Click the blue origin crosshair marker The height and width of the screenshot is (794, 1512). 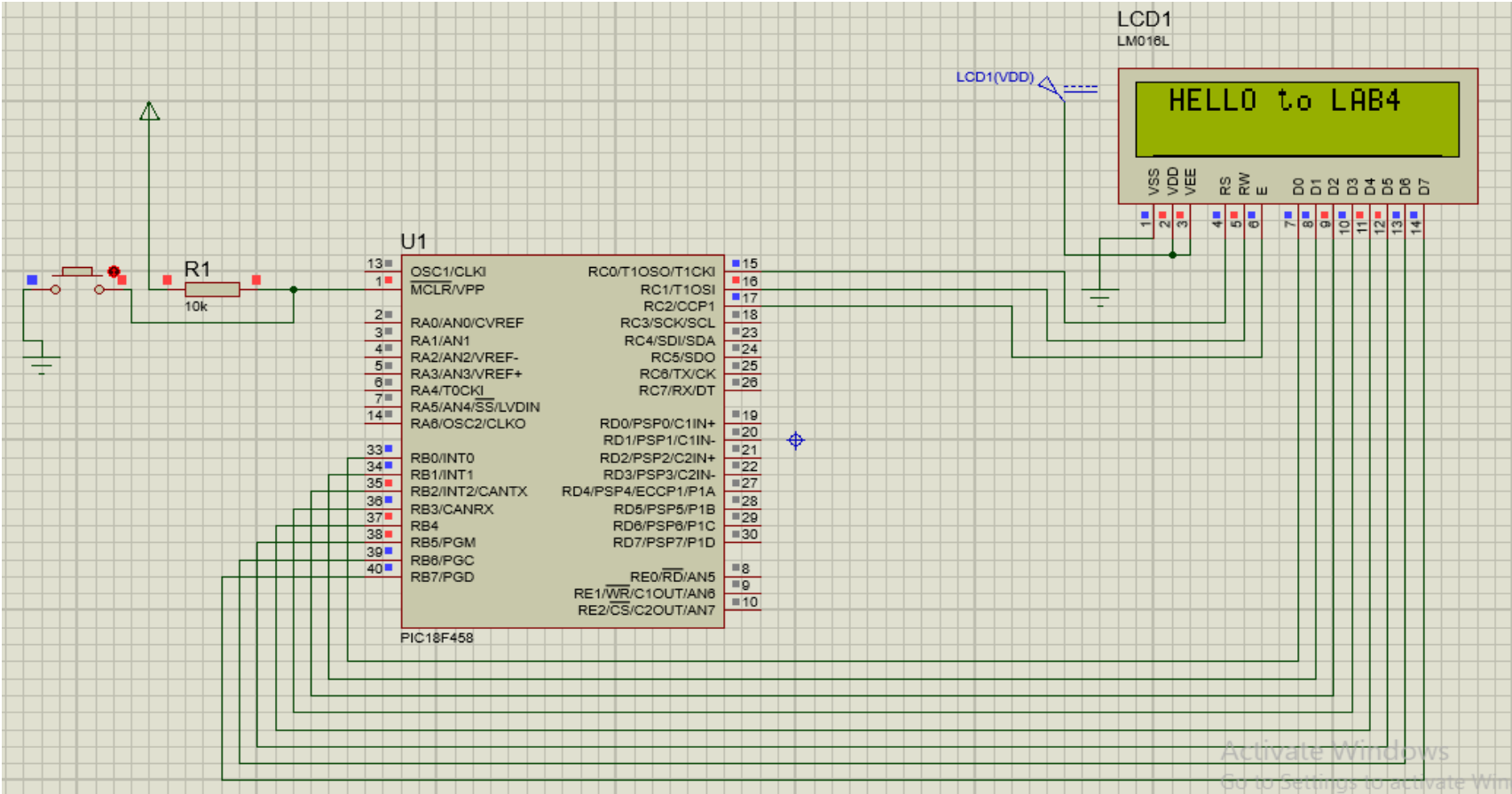click(796, 440)
